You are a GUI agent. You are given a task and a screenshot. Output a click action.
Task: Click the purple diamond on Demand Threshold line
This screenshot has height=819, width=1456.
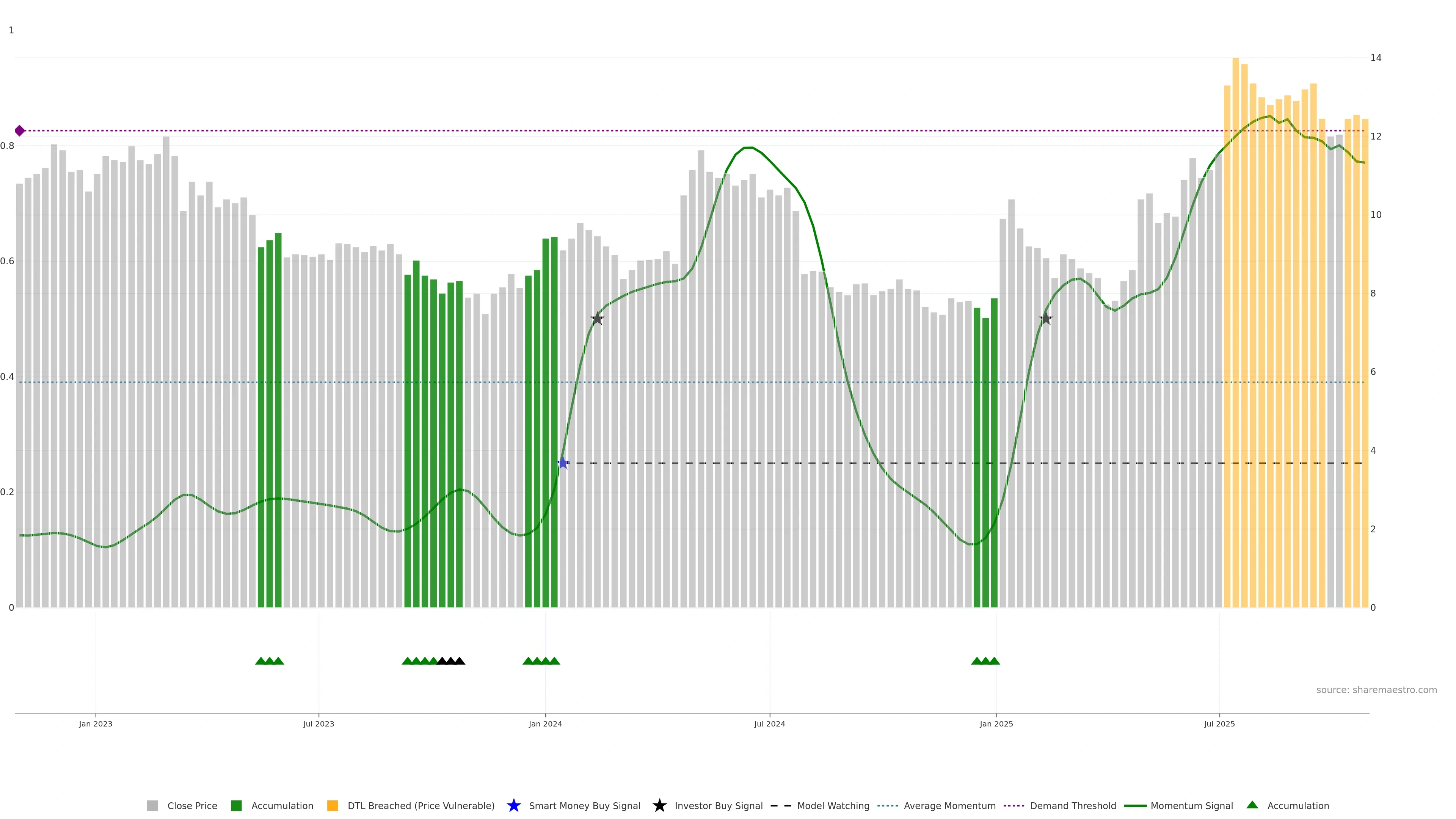click(20, 130)
